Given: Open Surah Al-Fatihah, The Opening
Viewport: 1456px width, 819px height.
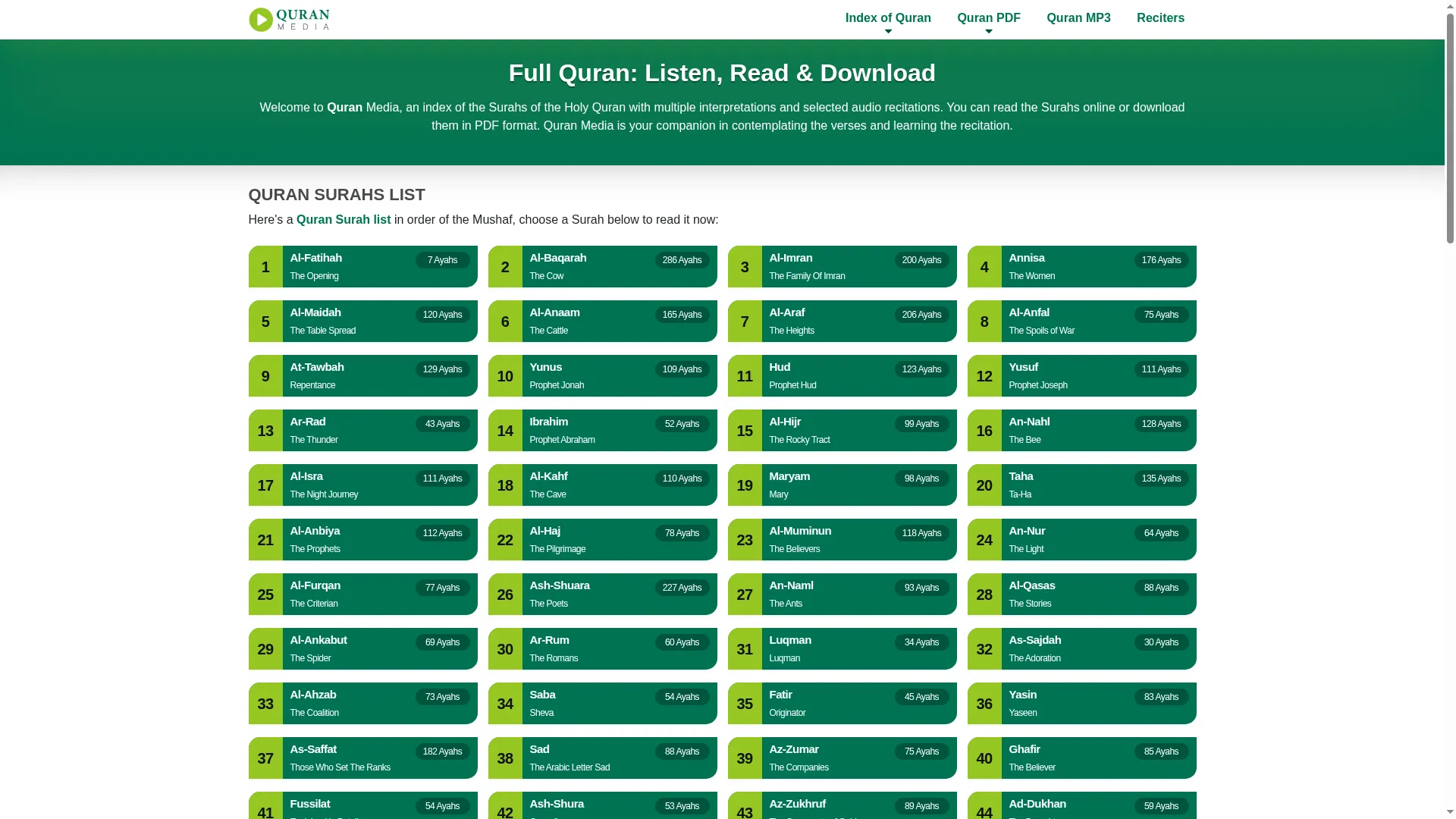Looking at the screenshot, I should pos(363,266).
